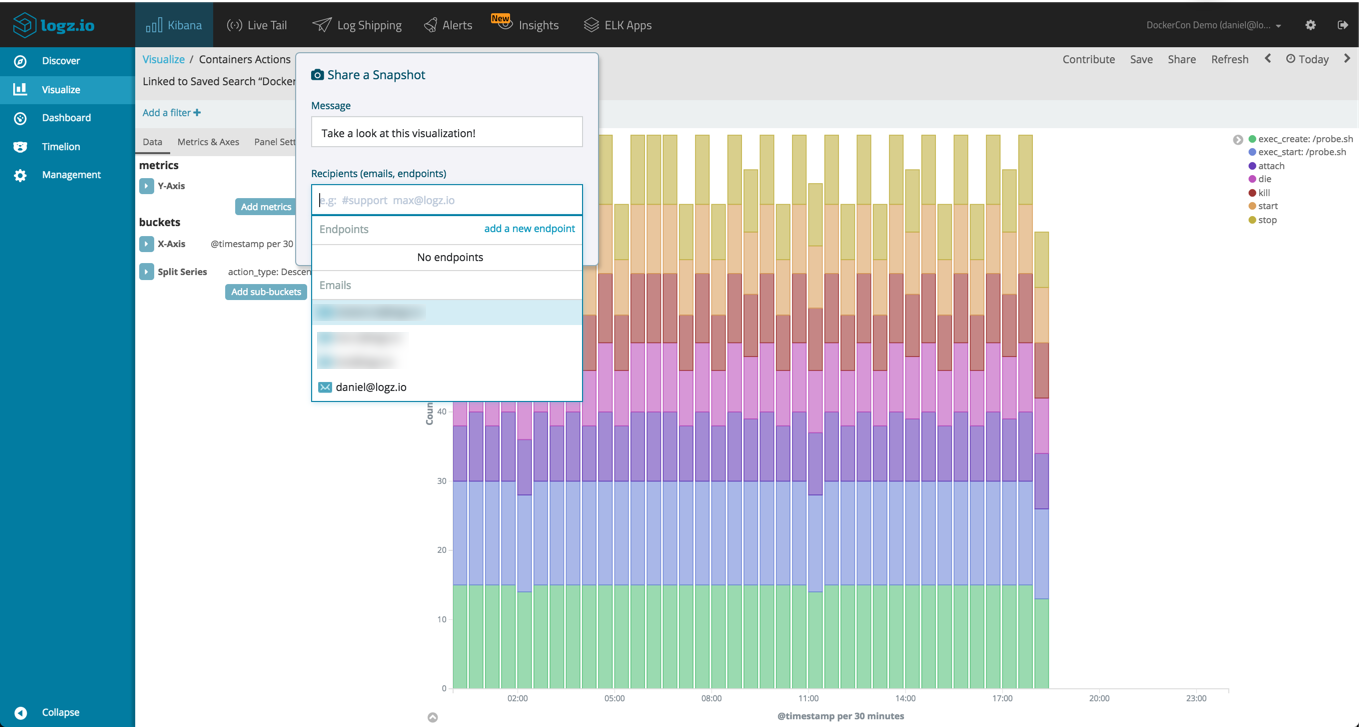Expand the Split Series bucket
Screen dimensions: 1360x727
[x=146, y=272]
